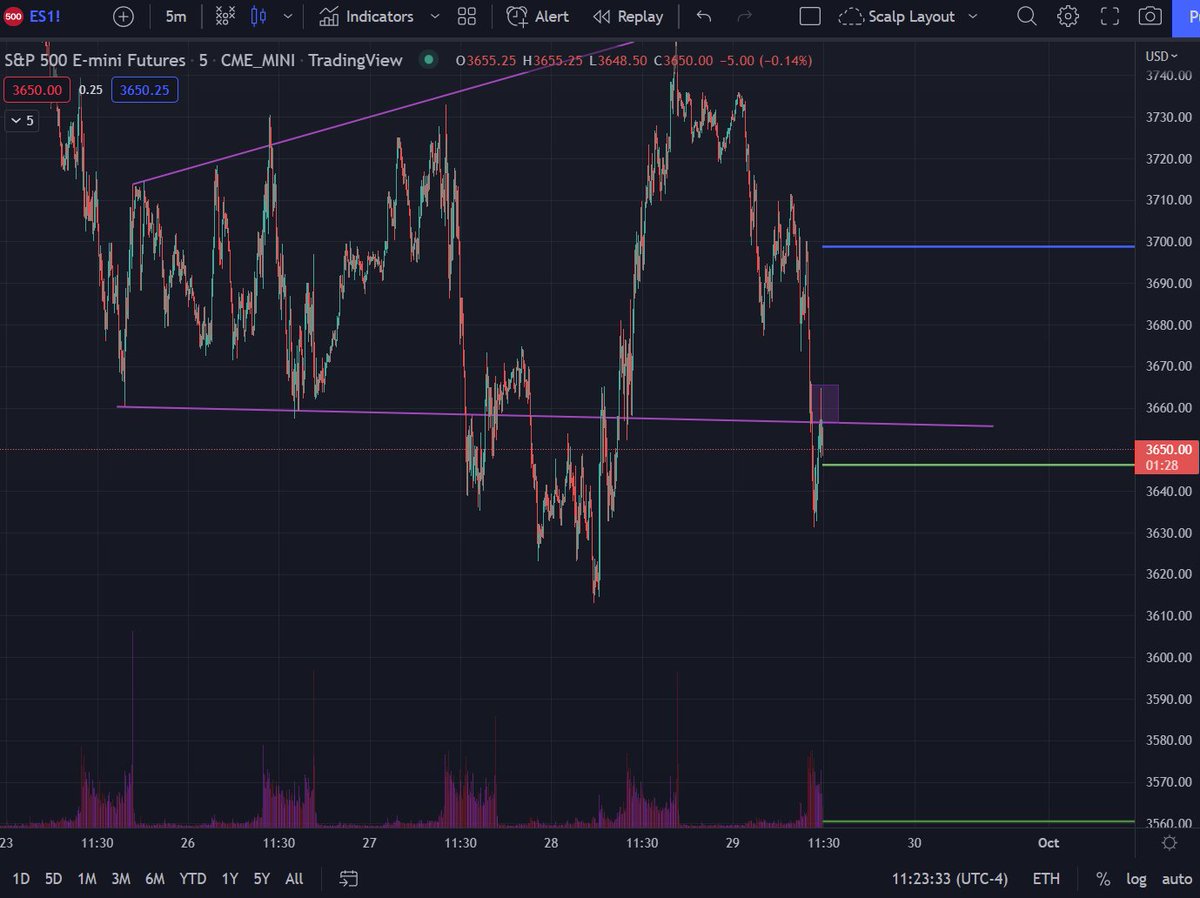
Task: Open chart screenshot camera tool
Action: pos(1149,16)
